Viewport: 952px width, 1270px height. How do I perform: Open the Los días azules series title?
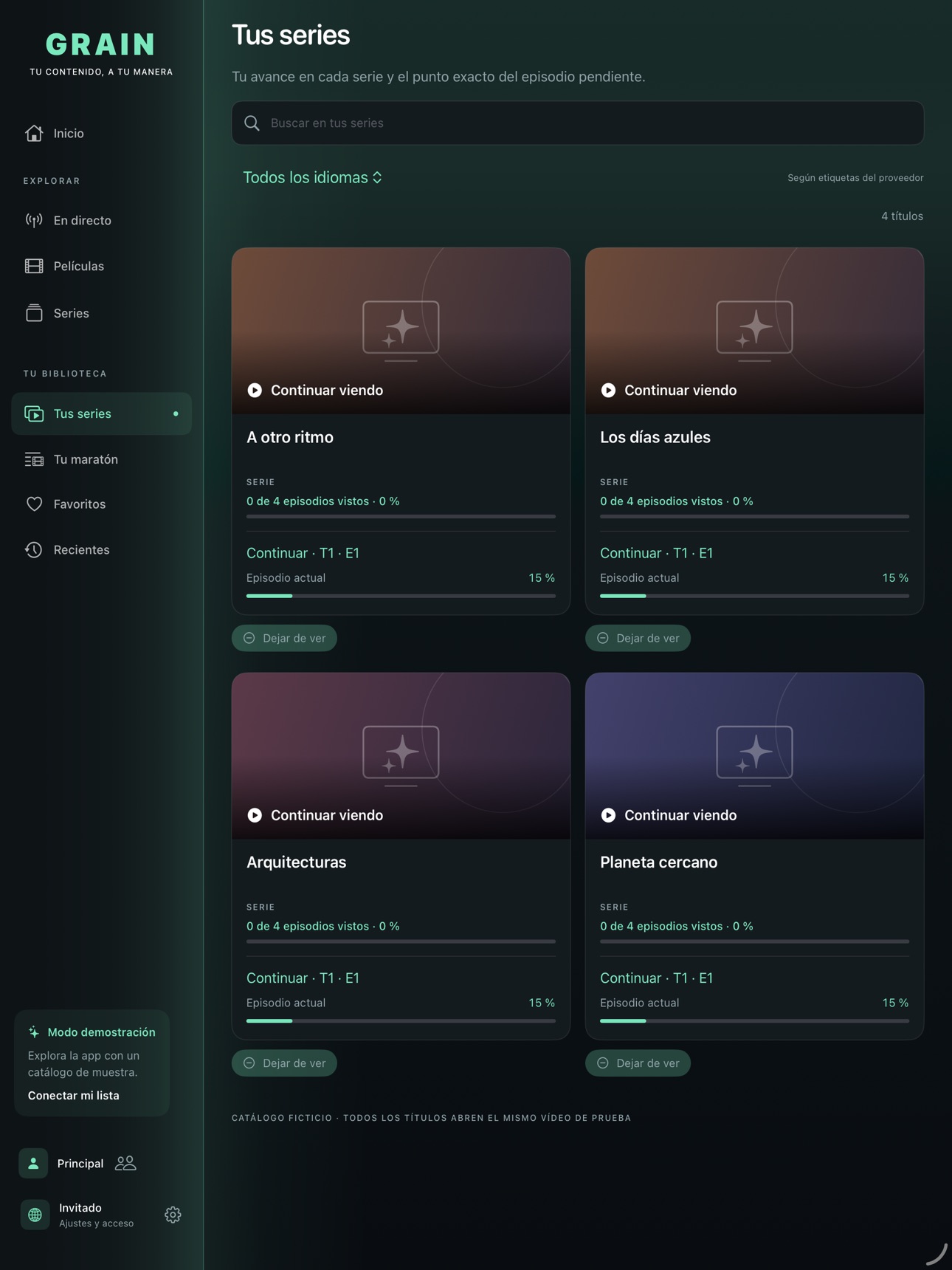(x=655, y=437)
